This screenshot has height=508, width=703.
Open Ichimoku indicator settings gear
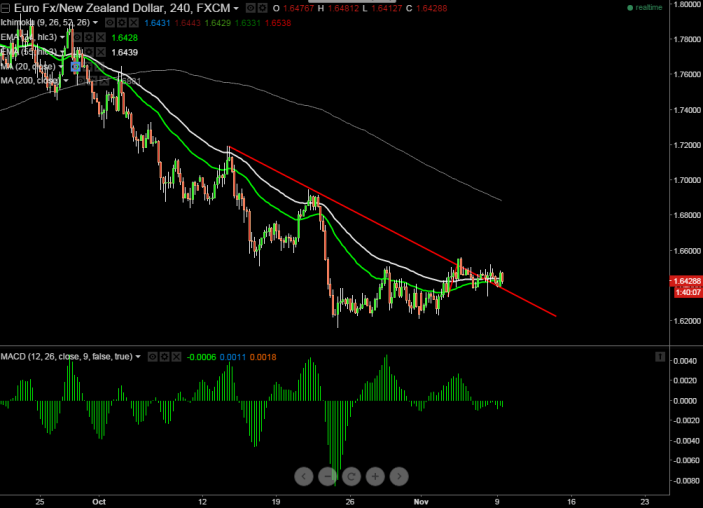[122, 22]
